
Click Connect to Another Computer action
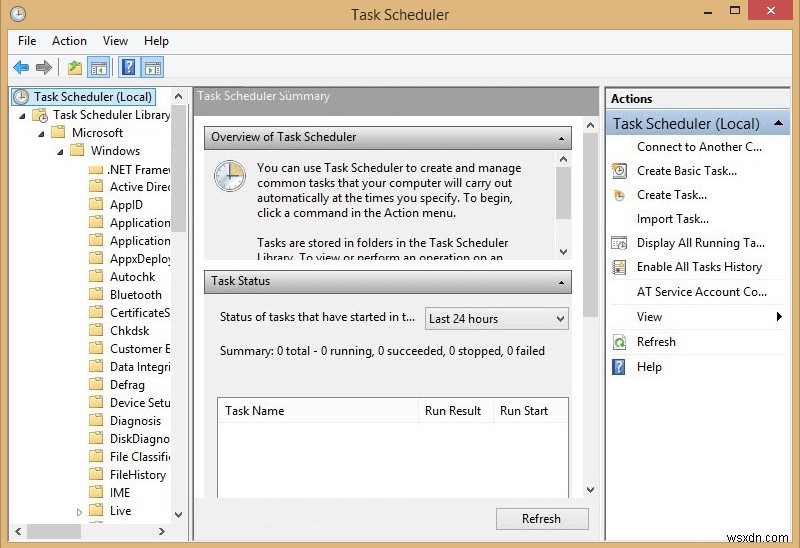[x=699, y=147]
